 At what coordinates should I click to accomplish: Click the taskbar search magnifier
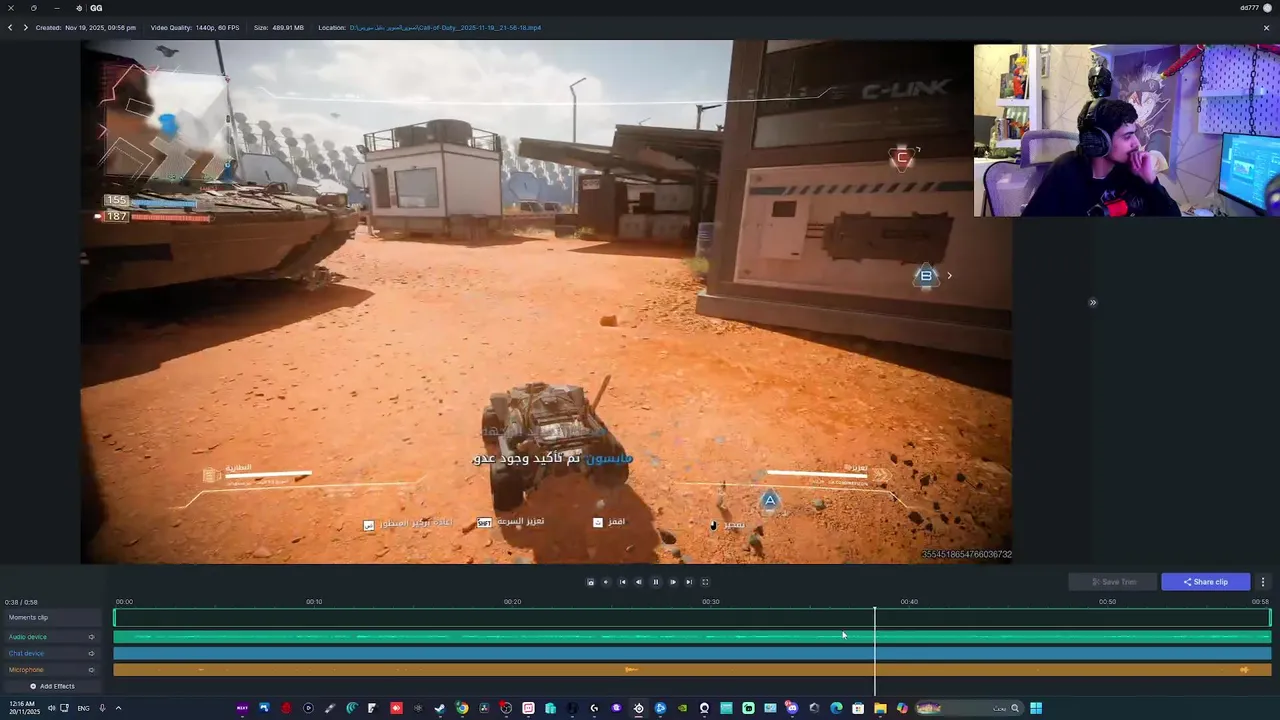1015,708
